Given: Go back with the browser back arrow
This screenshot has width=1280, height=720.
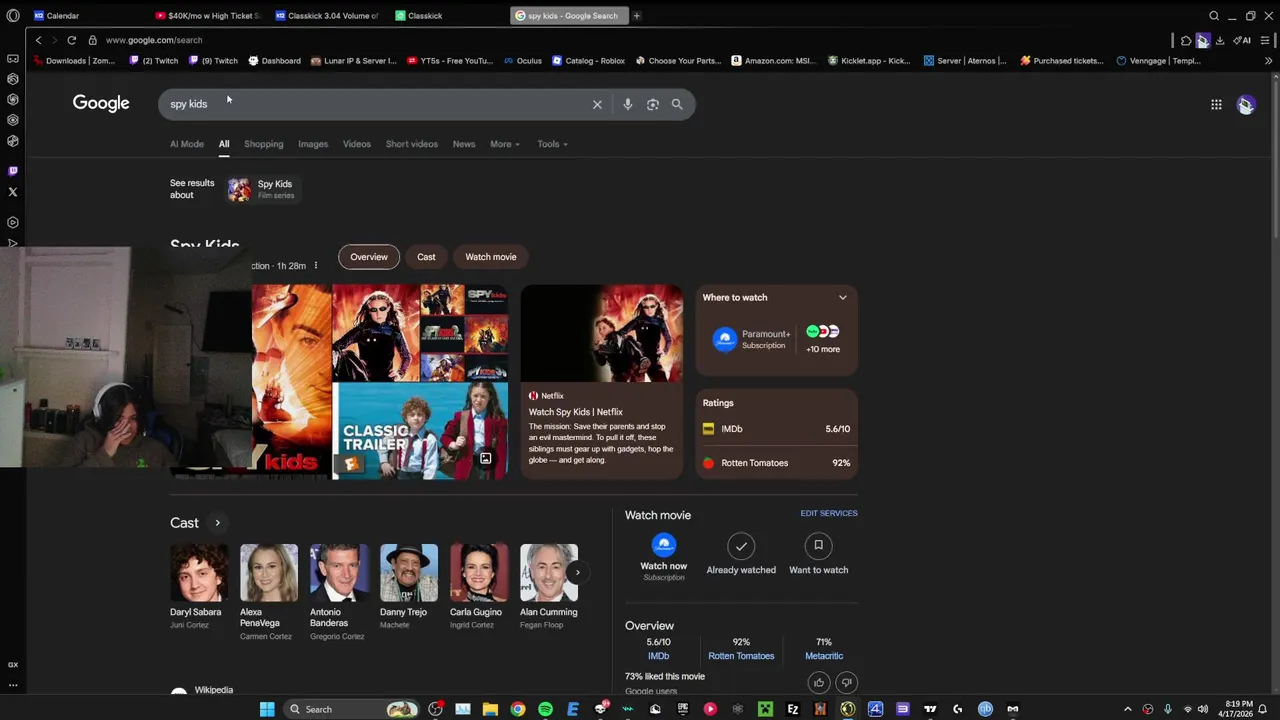Looking at the screenshot, I should point(38,40).
